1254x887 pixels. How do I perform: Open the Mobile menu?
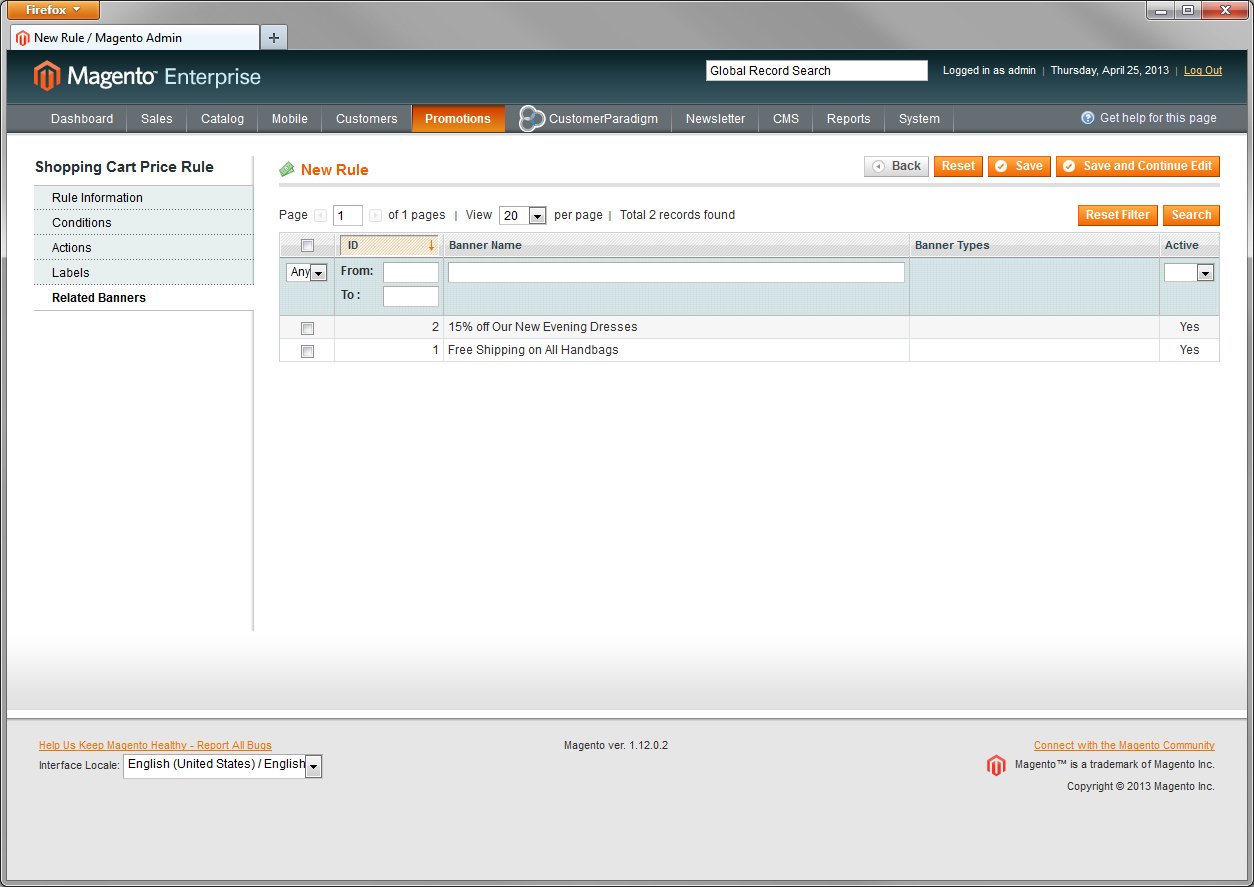click(290, 118)
